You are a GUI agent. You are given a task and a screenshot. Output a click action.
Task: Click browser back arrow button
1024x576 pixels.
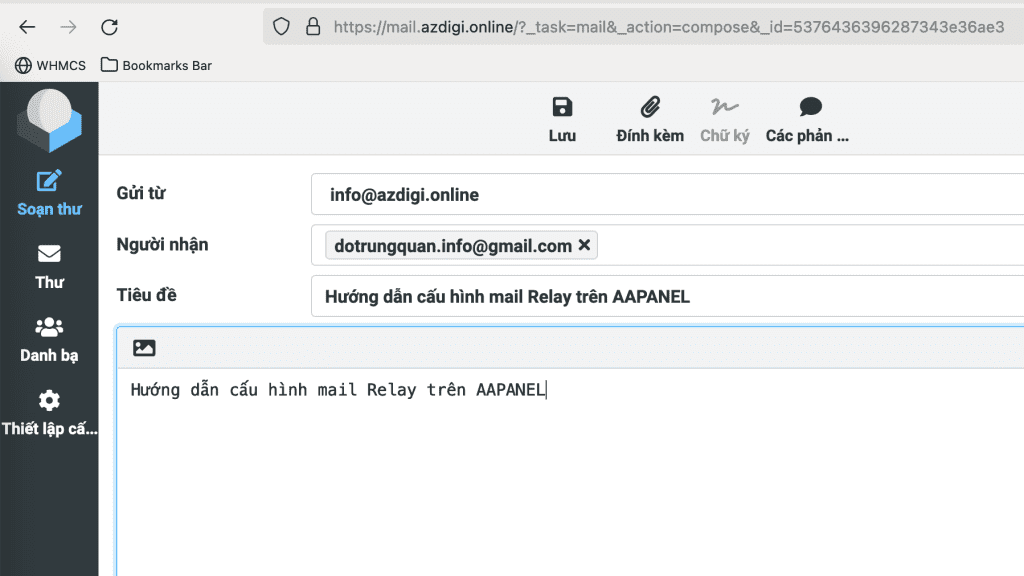(x=27, y=27)
